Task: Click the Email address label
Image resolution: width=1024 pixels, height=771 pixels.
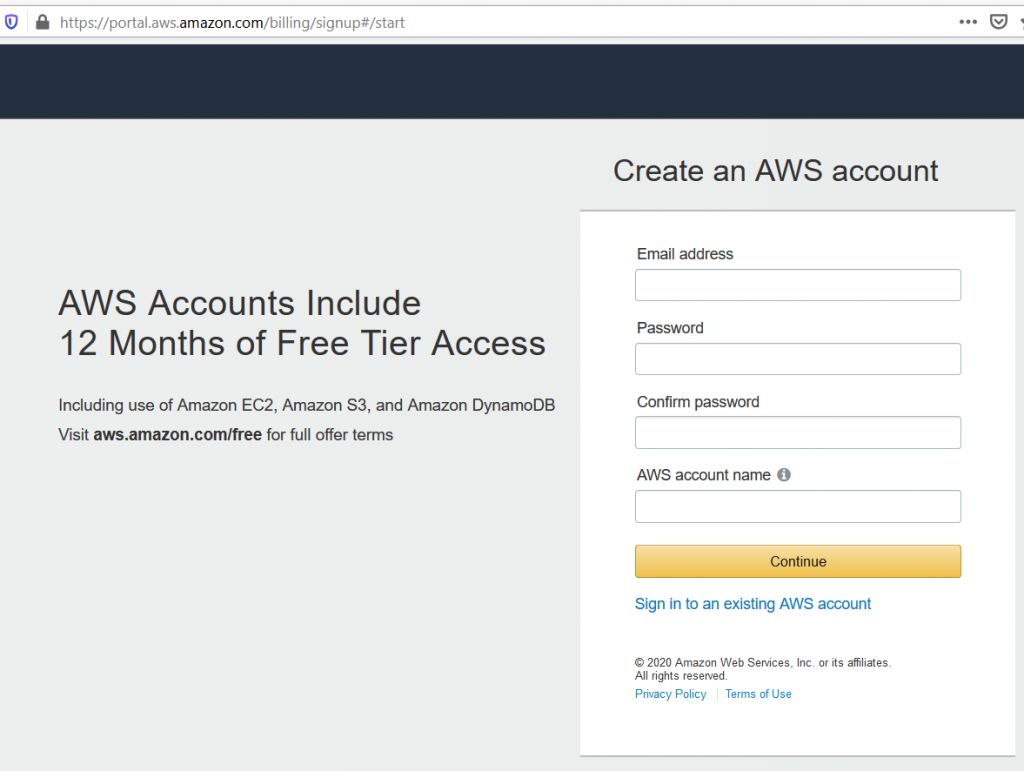Action: [x=685, y=254]
